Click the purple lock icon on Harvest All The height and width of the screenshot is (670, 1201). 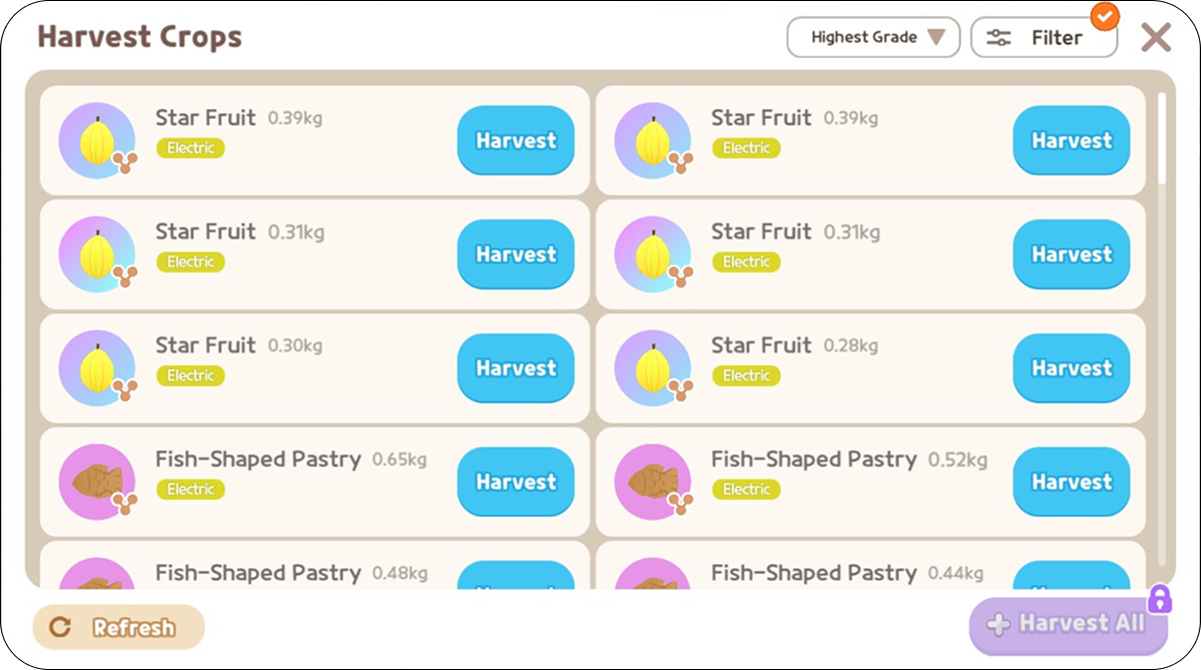click(x=1159, y=599)
